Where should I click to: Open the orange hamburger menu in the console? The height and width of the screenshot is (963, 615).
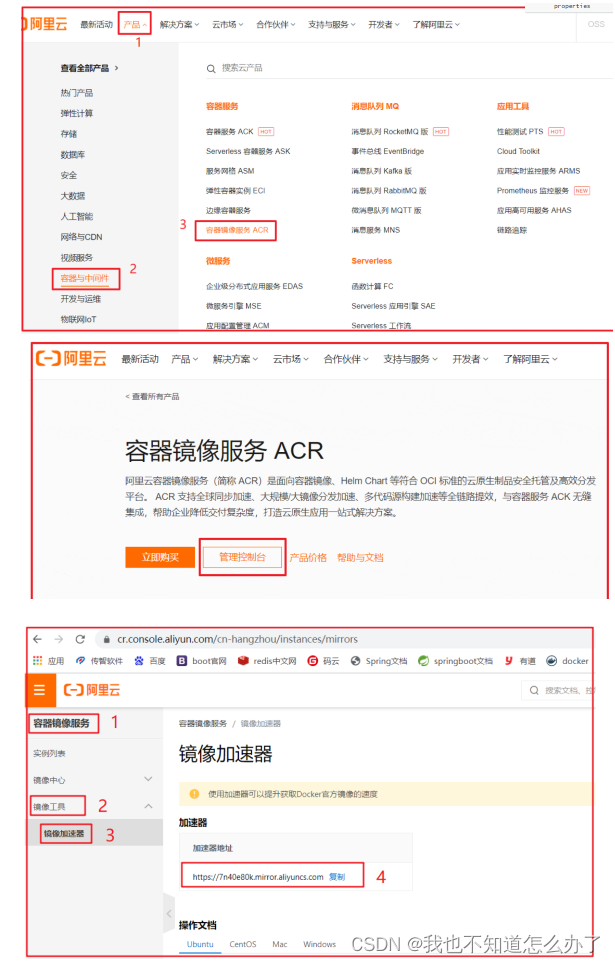[40, 690]
